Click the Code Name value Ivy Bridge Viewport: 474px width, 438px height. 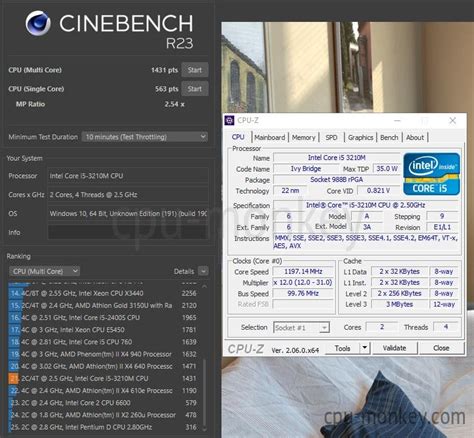306,169
